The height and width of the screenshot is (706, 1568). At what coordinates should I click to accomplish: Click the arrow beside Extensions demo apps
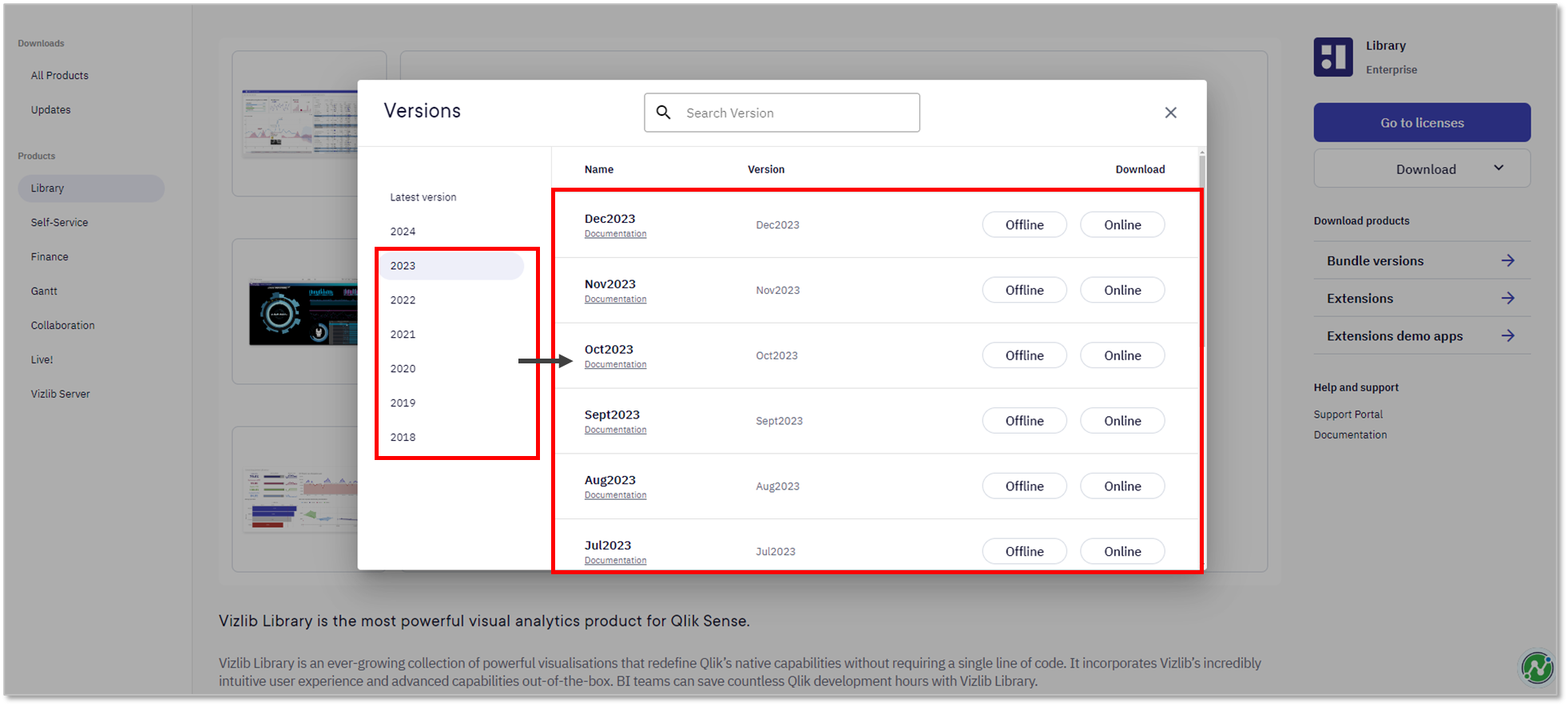[1507, 335]
